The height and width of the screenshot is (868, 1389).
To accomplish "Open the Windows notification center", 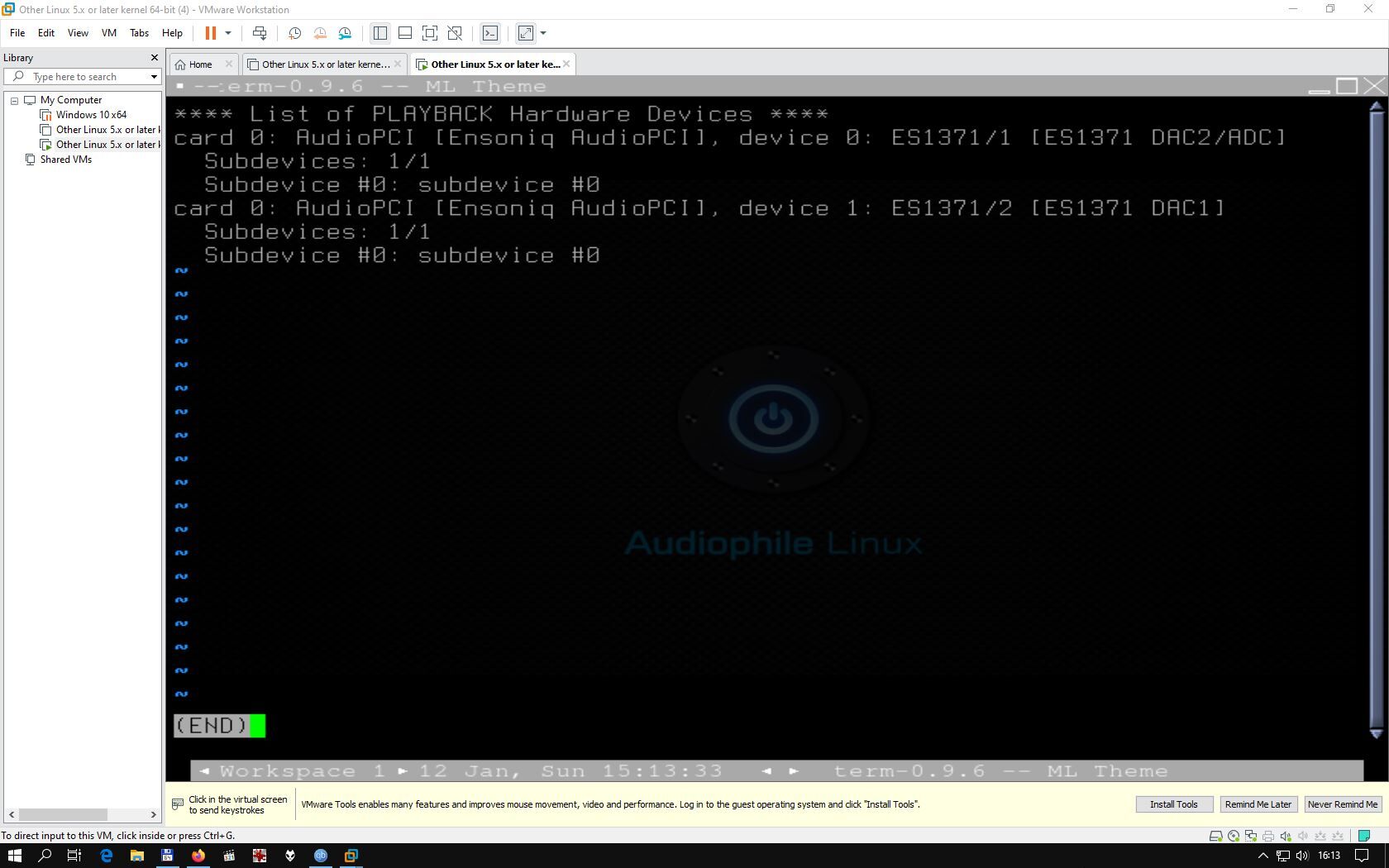I will [x=1362, y=856].
